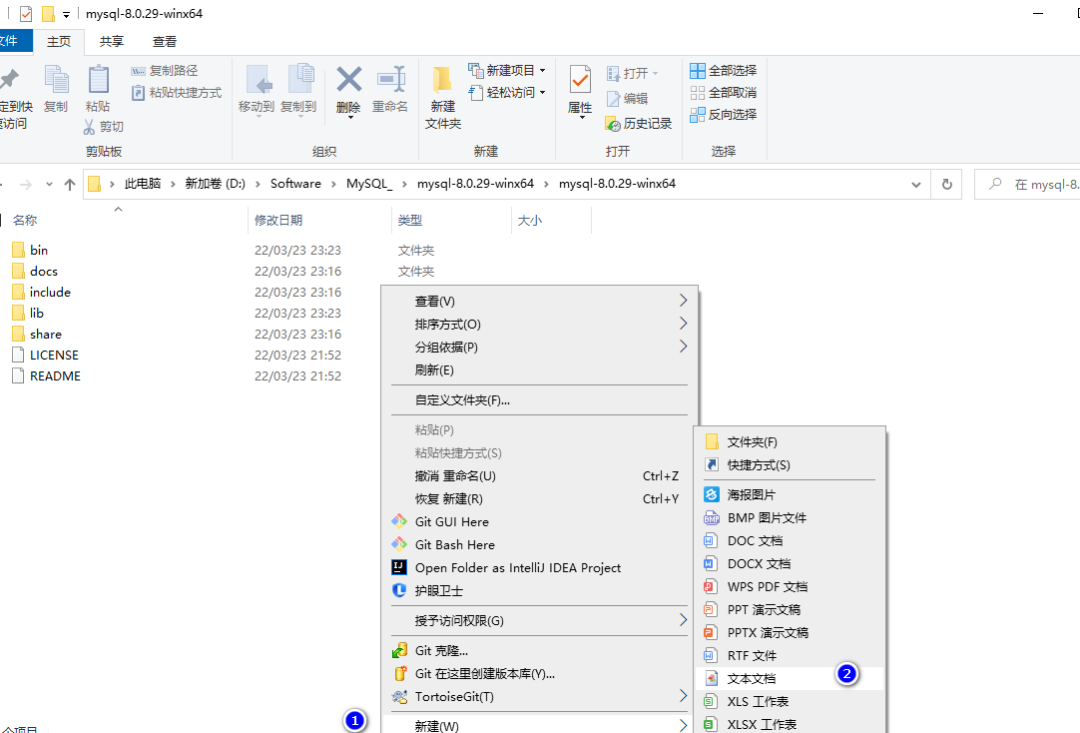This screenshot has width=1080, height=733.
Task: Choose 文本文档 in the New submenu
Action: (x=789, y=679)
